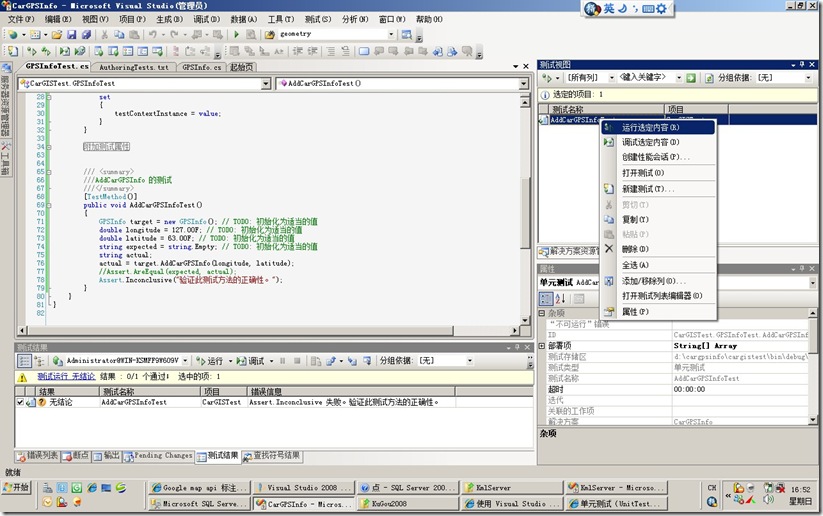Switch to the GPSInfo.cs tab

pos(202,67)
